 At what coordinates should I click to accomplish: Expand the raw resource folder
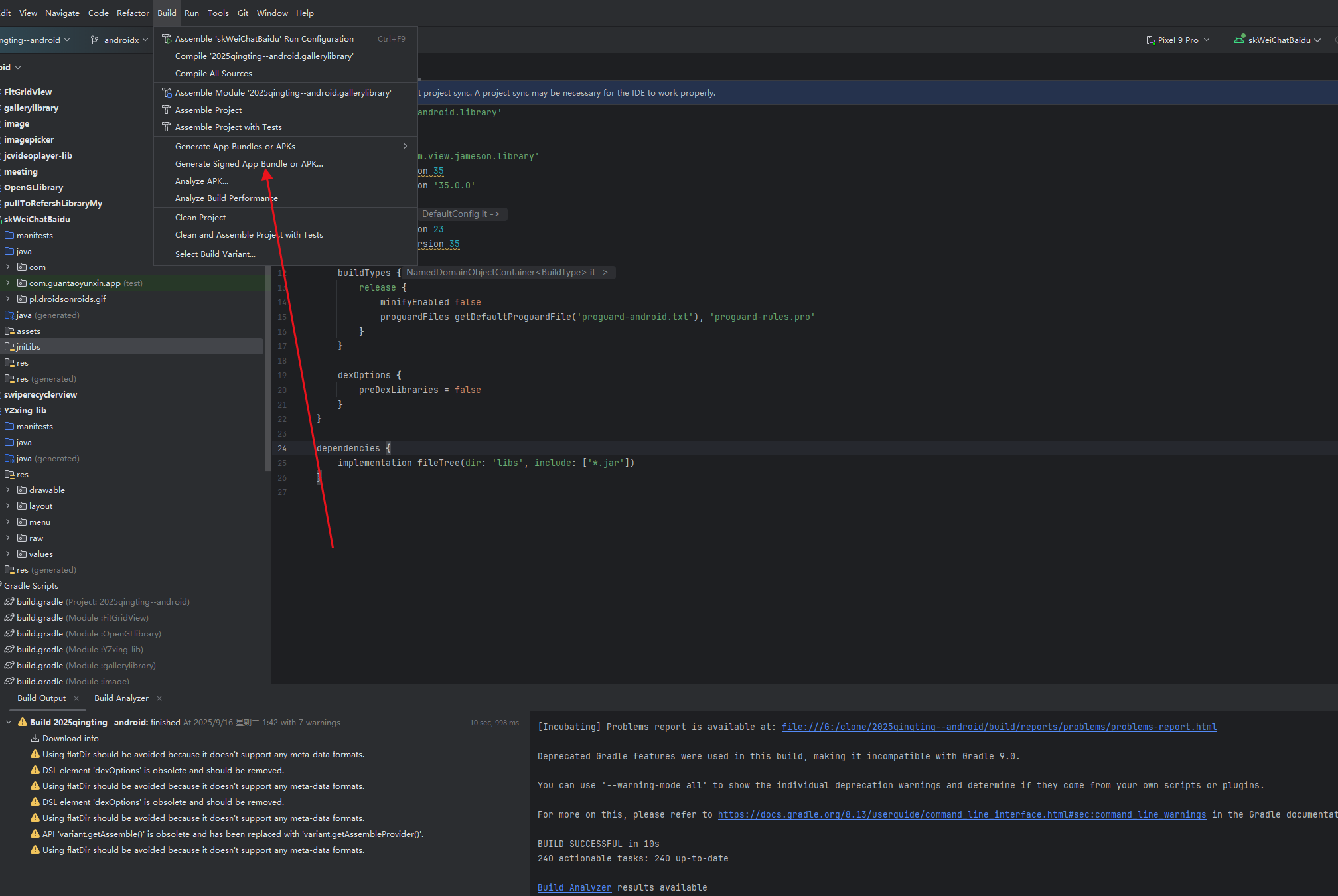(x=7, y=538)
